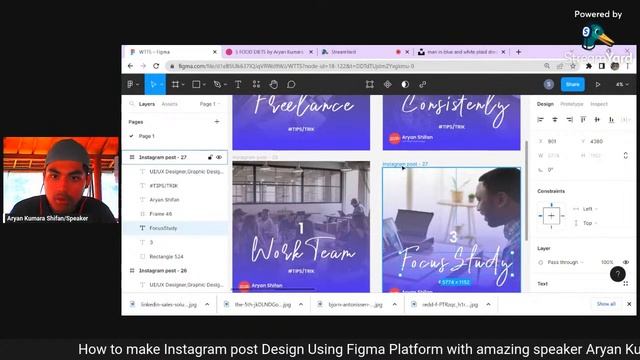Click the Align top icon

pyautogui.click(x=583, y=120)
